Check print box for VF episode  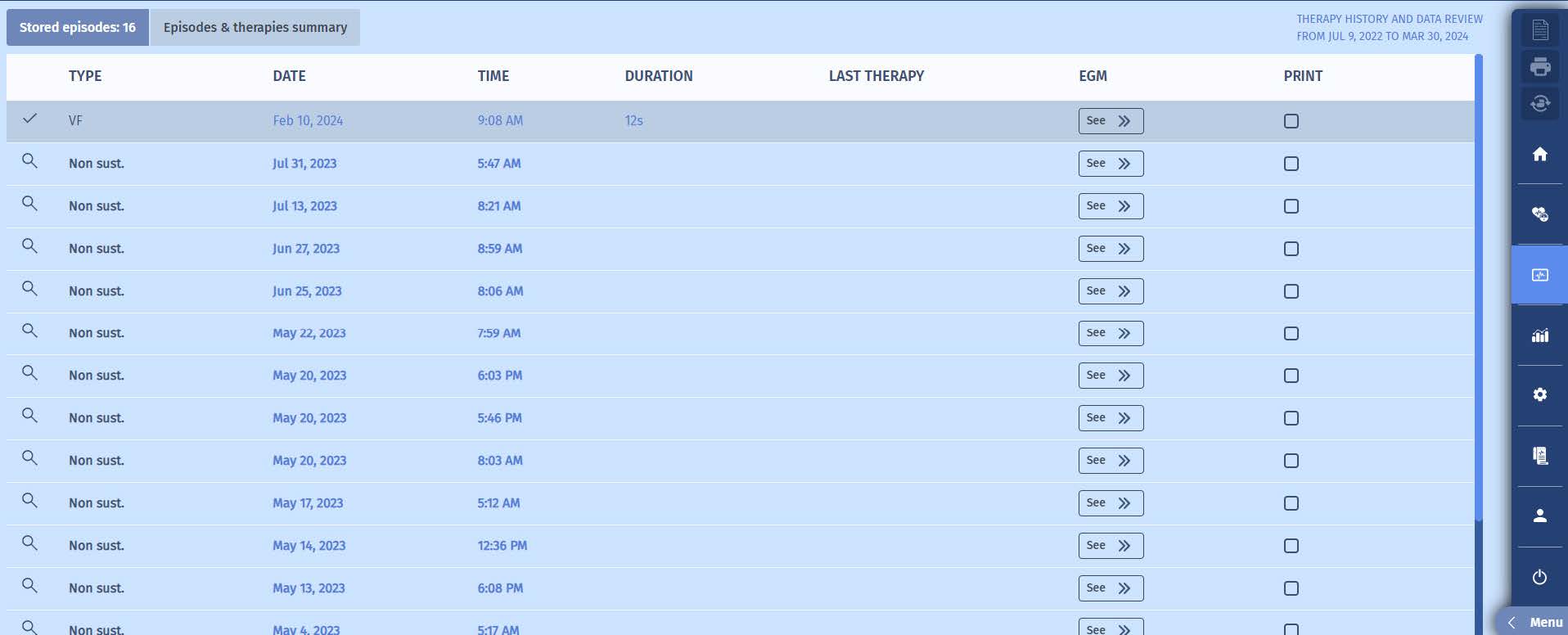pos(1291,121)
